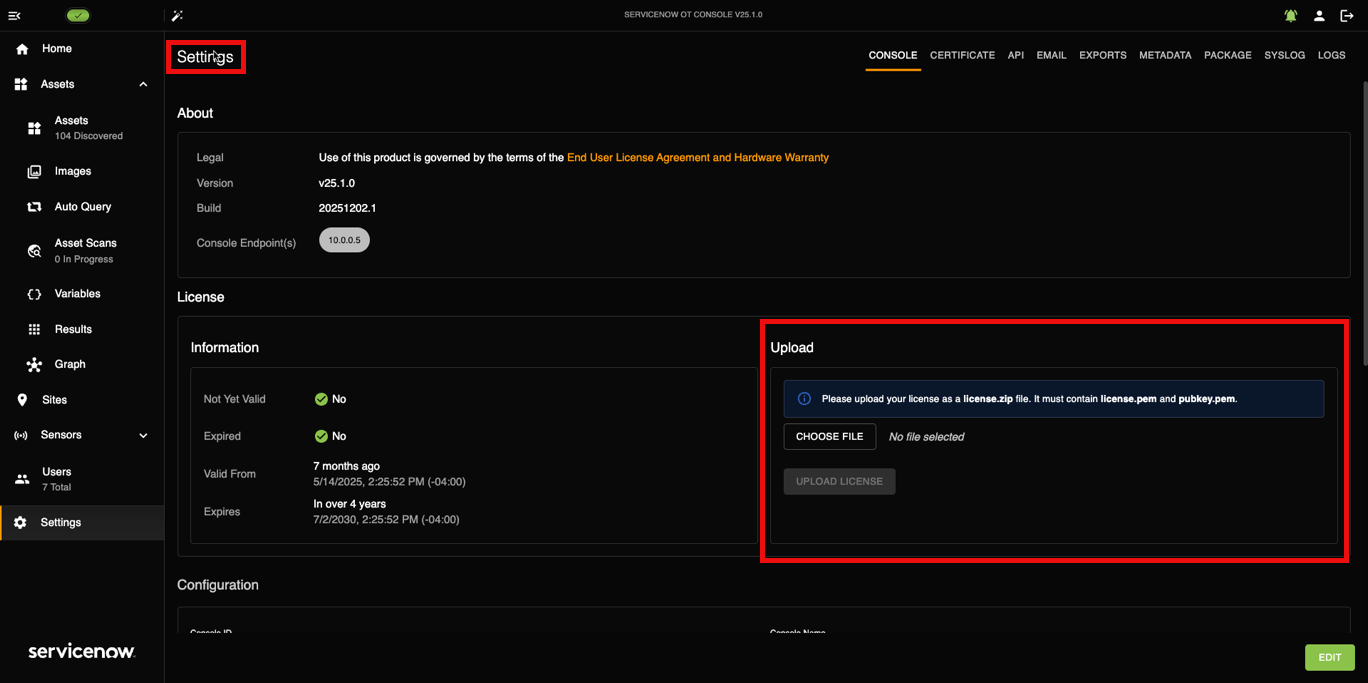The height and width of the screenshot is (683, 1368).
Task: Switch to the EXPORTS tab
Action: click(1103, 56)
